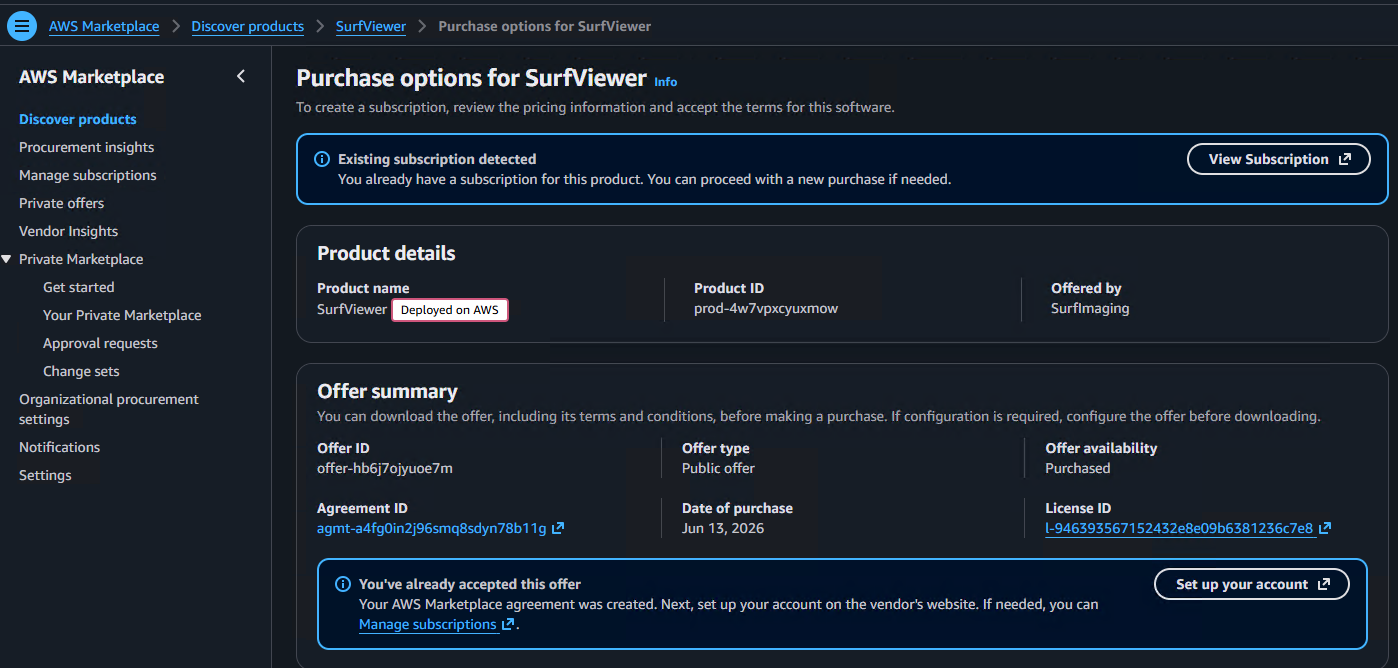Click Public offer value text
Image resolution: width=1398 pixels, height=668 pixels.
tap(718, 468)
